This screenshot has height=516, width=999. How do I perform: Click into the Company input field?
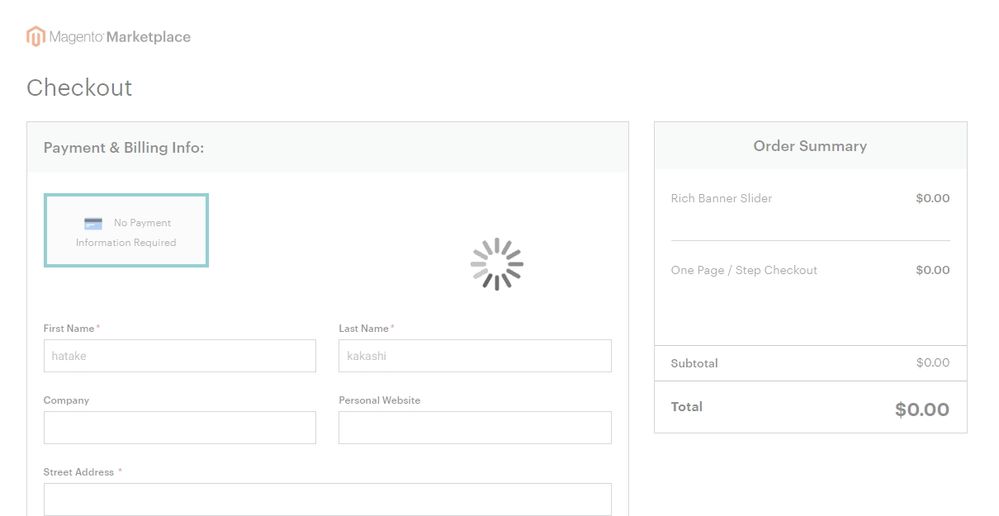point(180,427)
